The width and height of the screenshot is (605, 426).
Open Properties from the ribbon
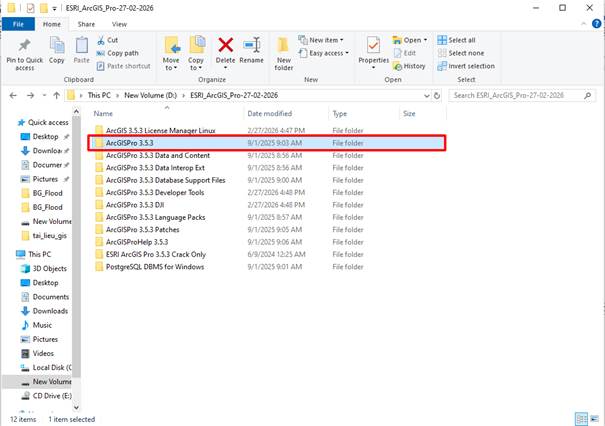(x=373, y=47)
